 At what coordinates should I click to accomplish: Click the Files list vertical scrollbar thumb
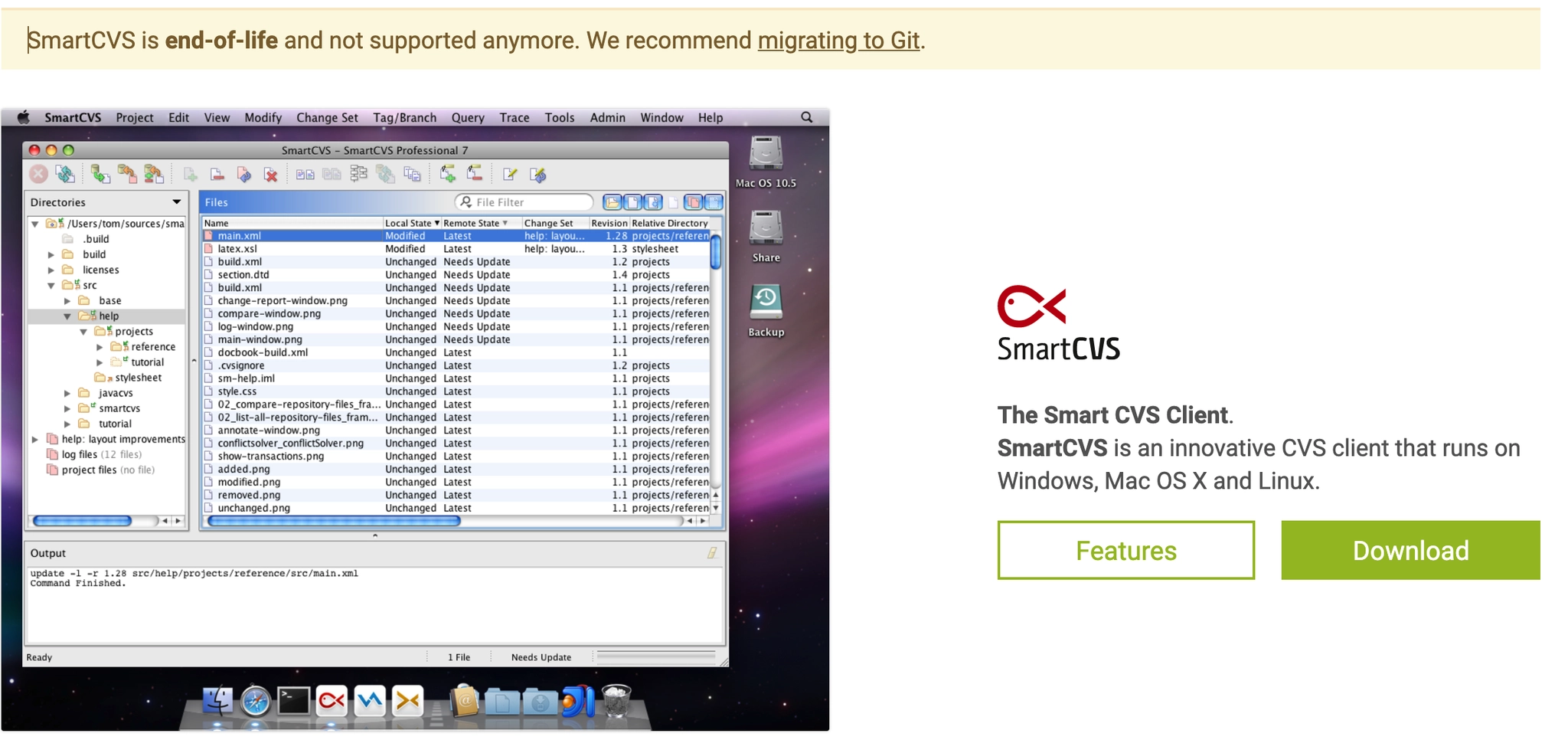(x=716, y=252)
